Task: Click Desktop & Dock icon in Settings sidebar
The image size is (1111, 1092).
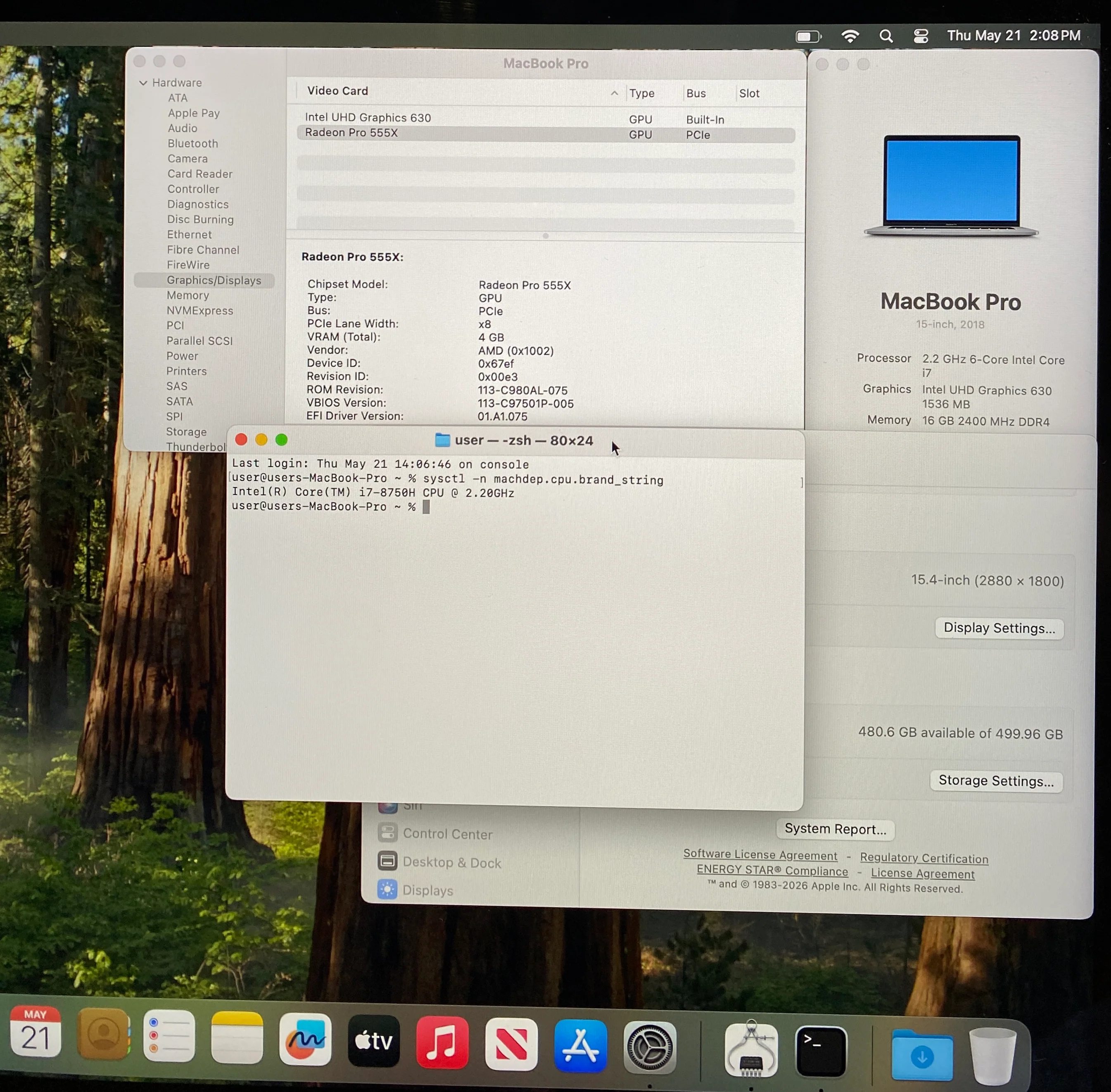Action: coord(387,861)
